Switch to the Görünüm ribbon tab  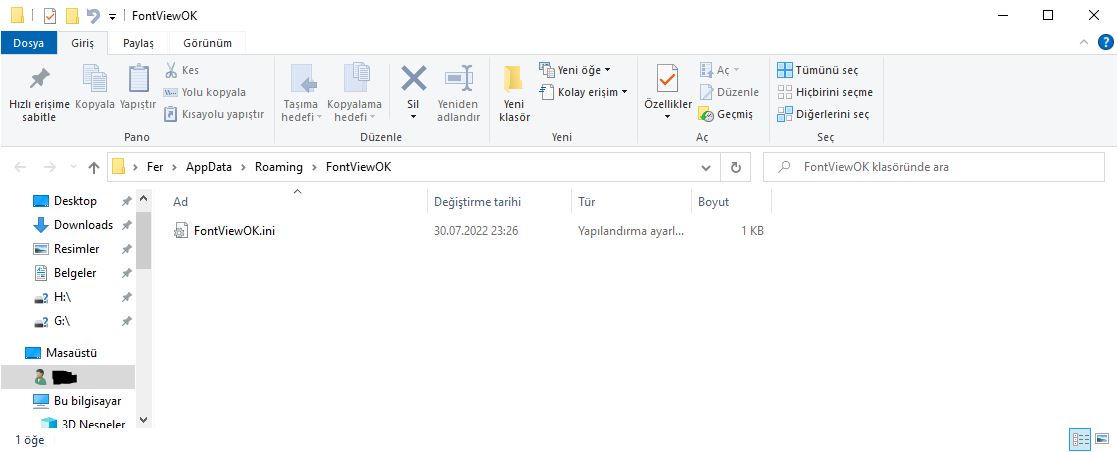click(207, 43)
